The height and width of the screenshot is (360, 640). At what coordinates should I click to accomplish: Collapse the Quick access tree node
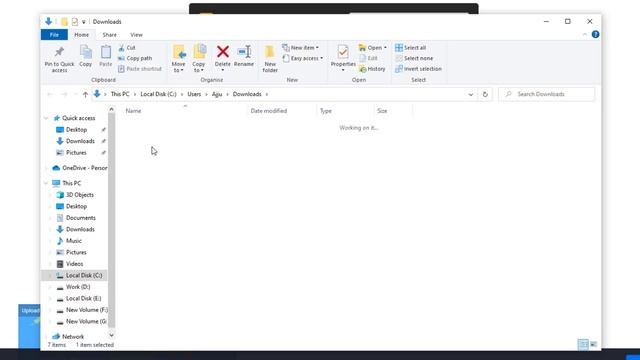(x=46, y=118)
